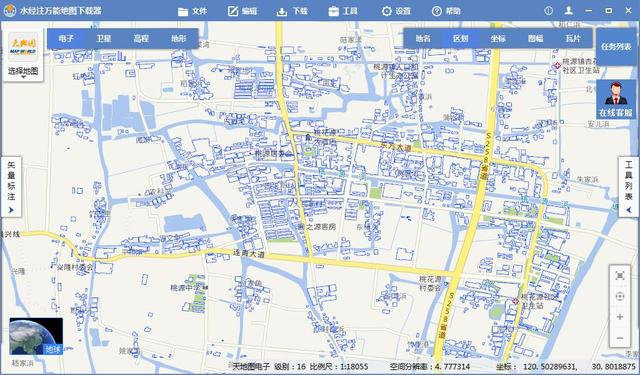This screenshot has height=375, width=640.
Task: Expand the 矢量标注 side panel
Action: tap(11, 187)
